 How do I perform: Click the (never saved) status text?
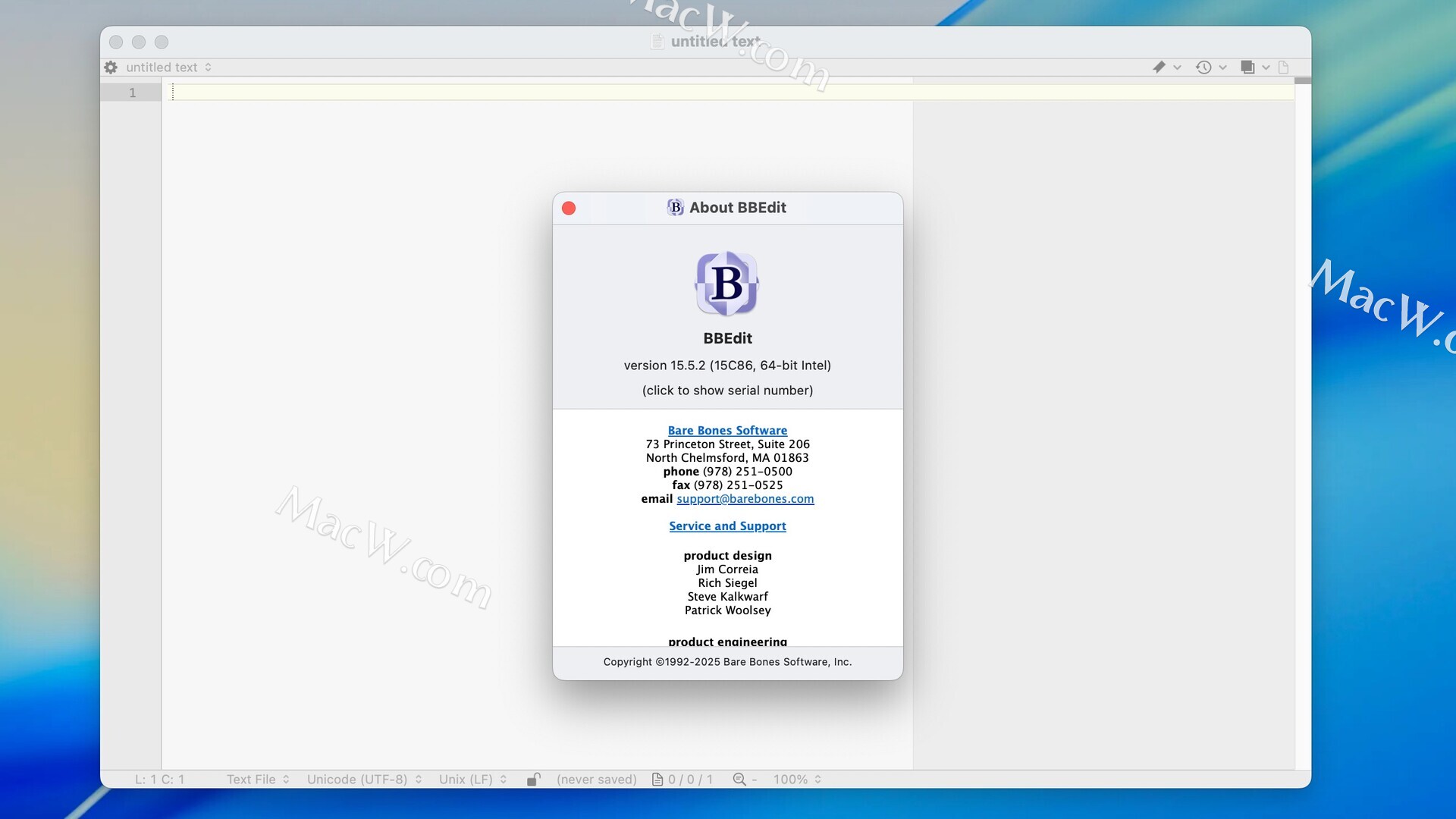tap(597, 779)
